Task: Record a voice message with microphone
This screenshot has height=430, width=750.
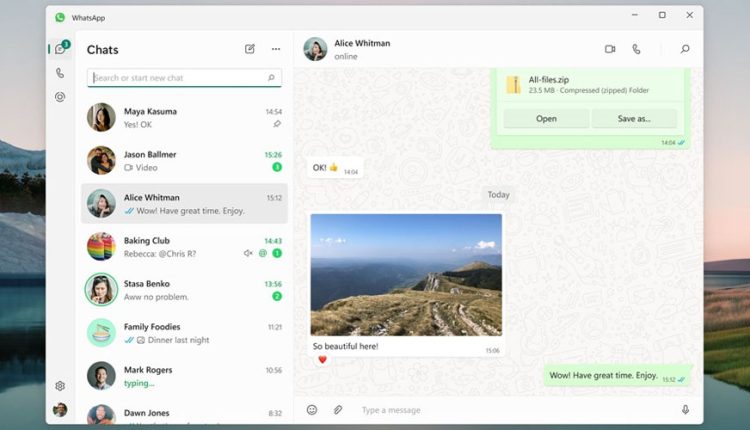Action: click(x=685, y=410)
